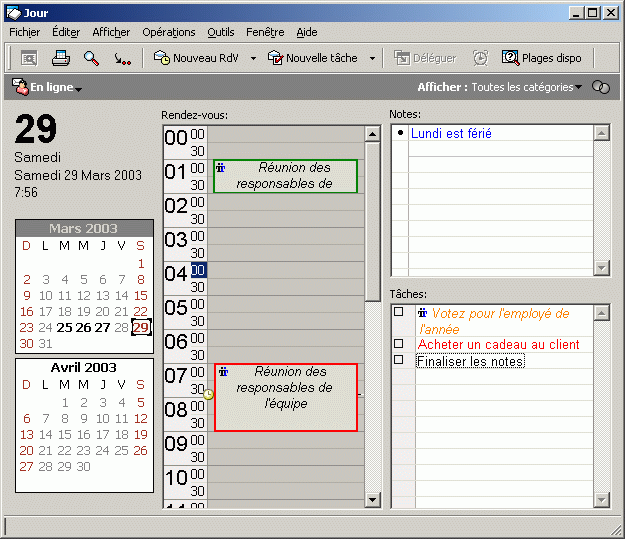The width and height of the screenshot is (625, 539).
Task: Open the Fichier menu
Action: pyautogui.click(x=24, y=32)
